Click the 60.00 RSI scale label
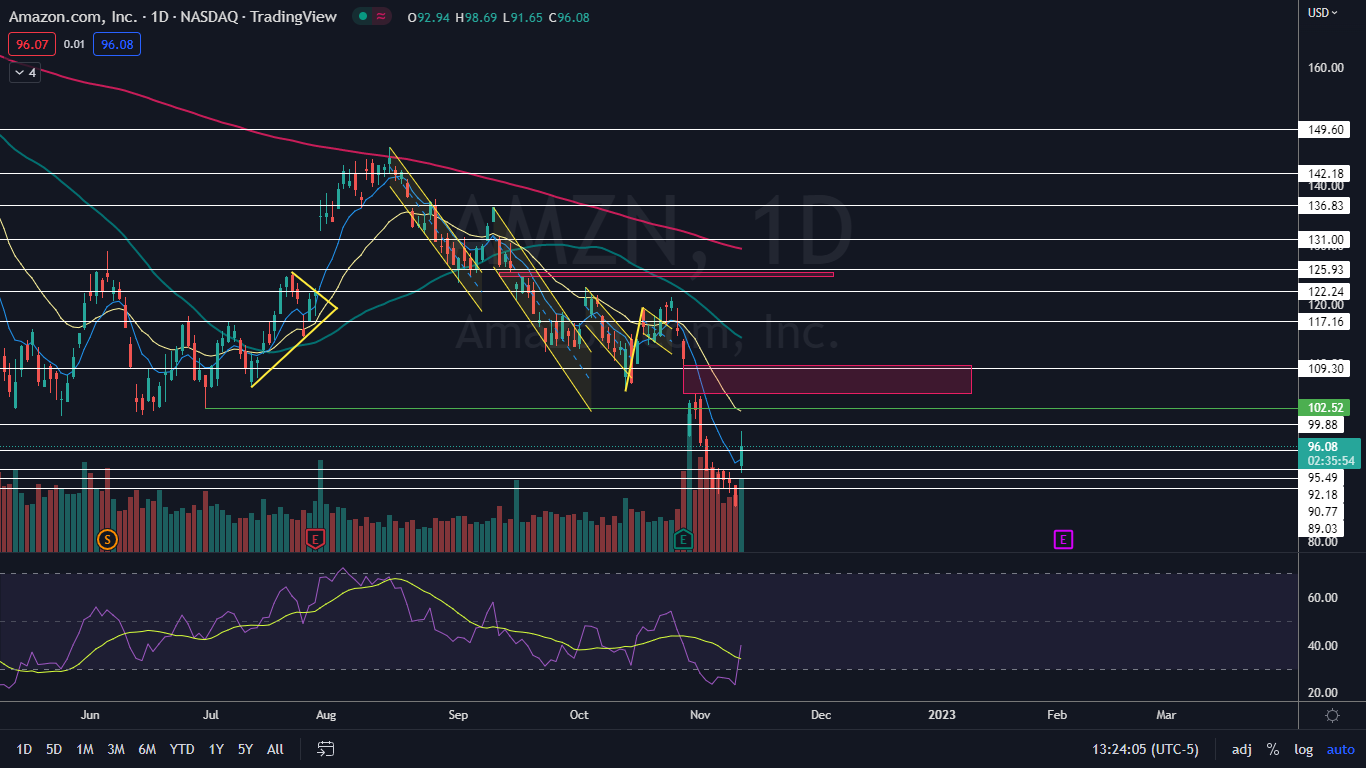Image resolution: width=1366 pixels, height=768 pixels. (1322, 597)
